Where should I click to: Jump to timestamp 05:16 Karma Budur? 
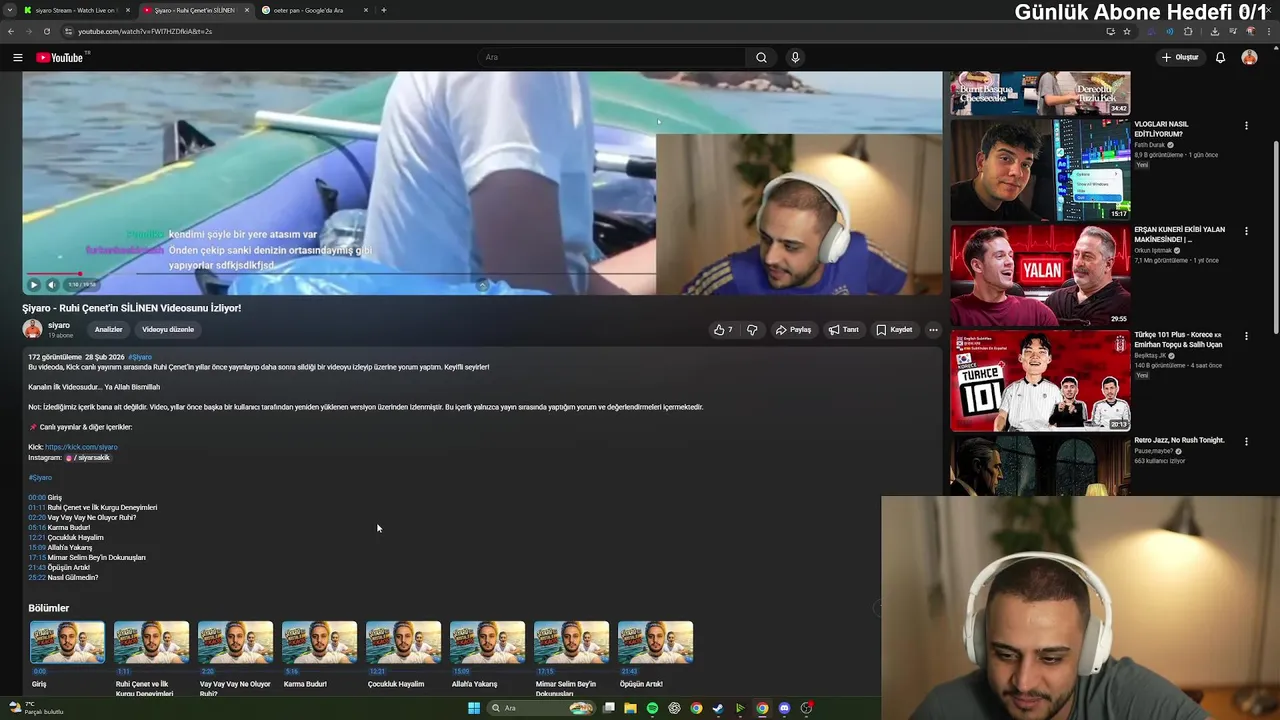37,527
